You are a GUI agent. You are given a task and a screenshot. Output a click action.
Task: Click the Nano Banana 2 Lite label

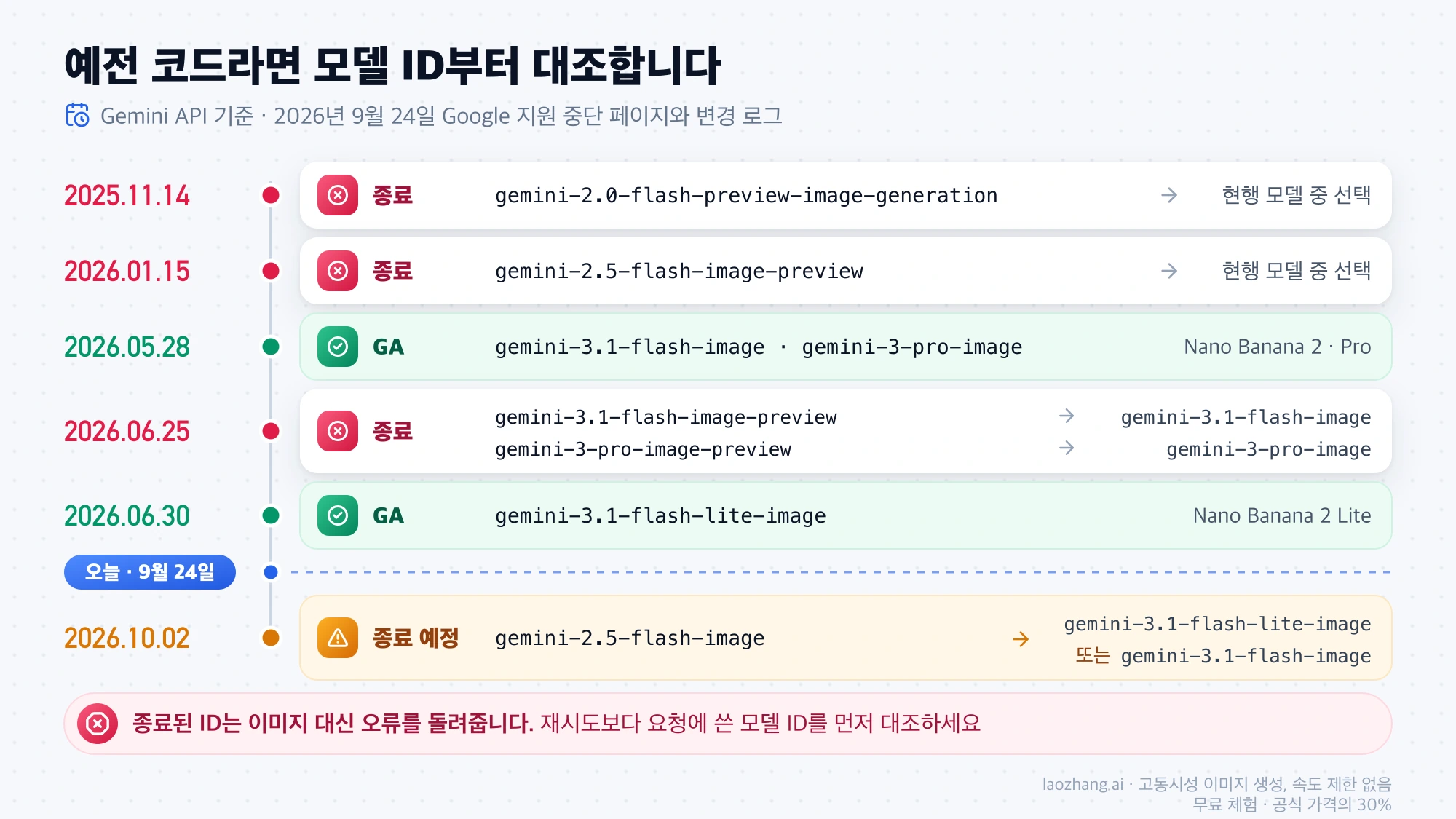click(1282, 515)
